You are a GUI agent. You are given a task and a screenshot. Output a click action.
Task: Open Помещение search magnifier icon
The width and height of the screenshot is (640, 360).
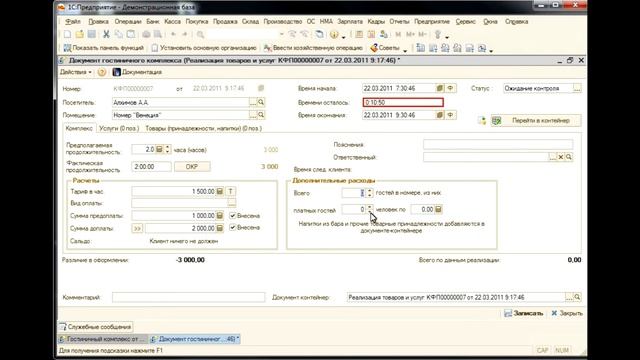[x=261, y=115]
